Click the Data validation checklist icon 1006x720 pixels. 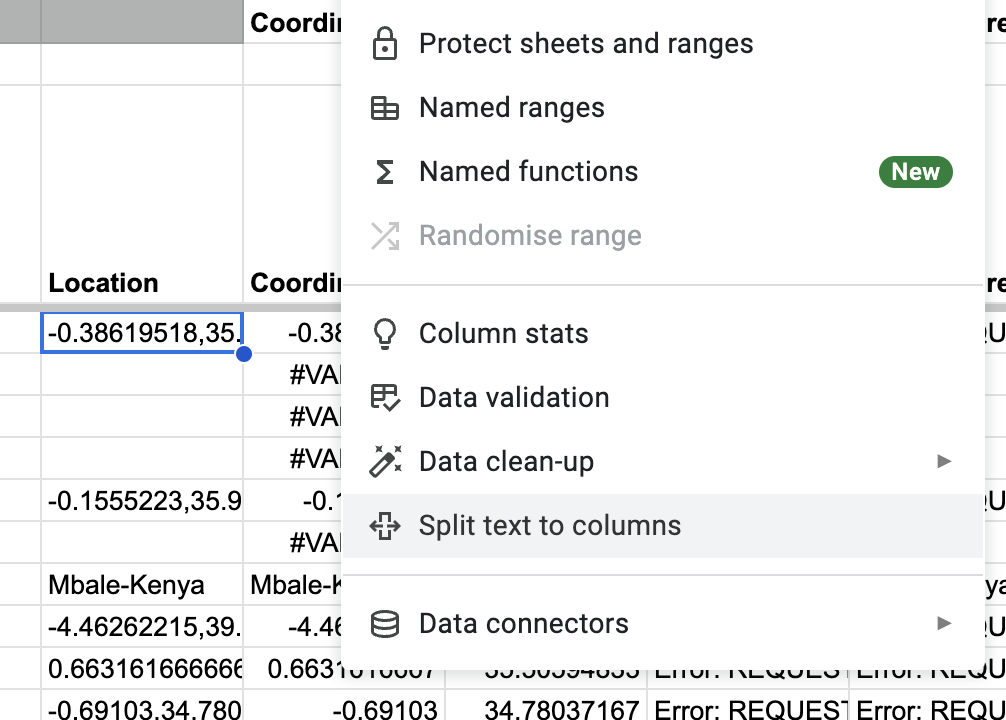click(386, 397)
